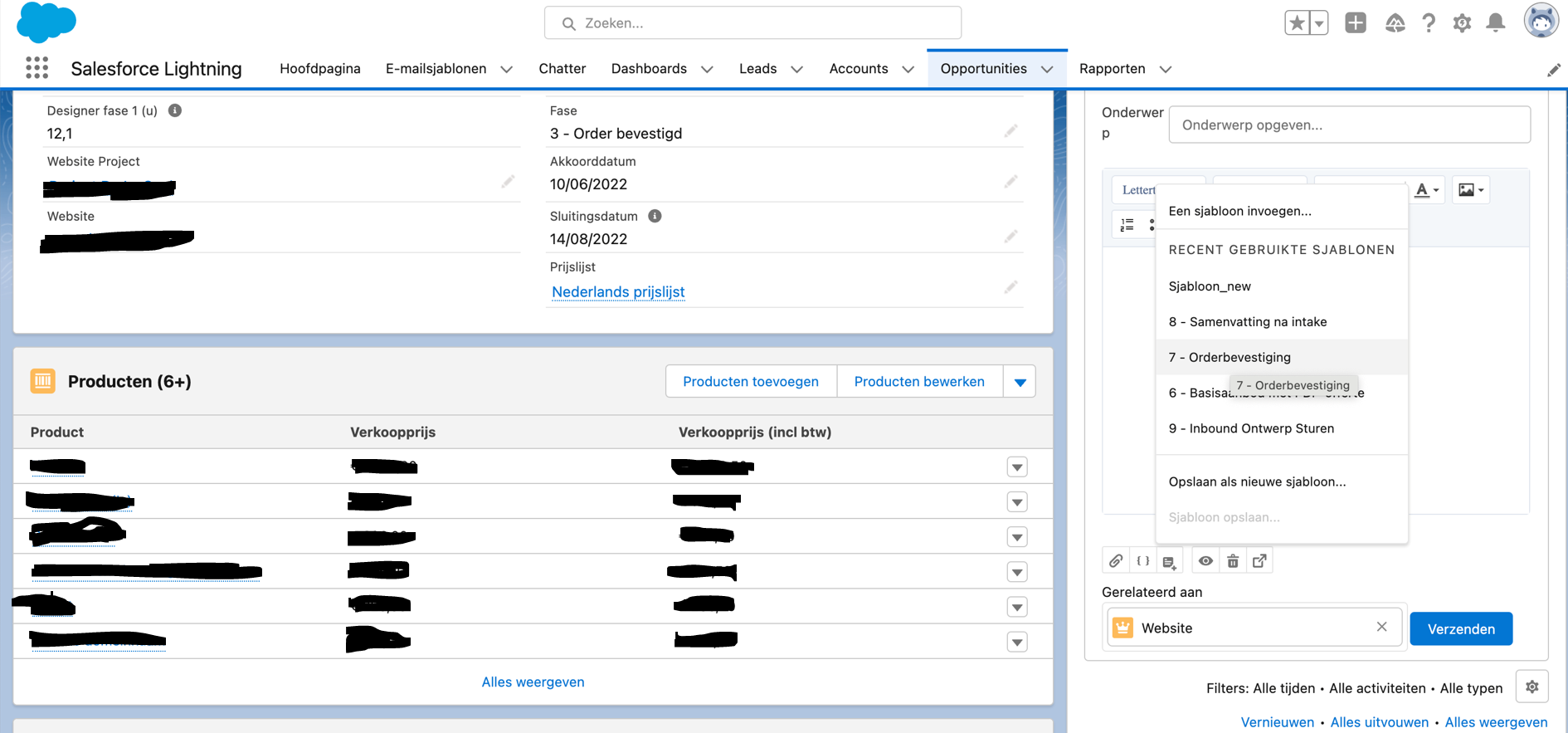Click the Vernieuwen link
The height and width of the screenshot is (733, 1568).
click(1277, 722)
